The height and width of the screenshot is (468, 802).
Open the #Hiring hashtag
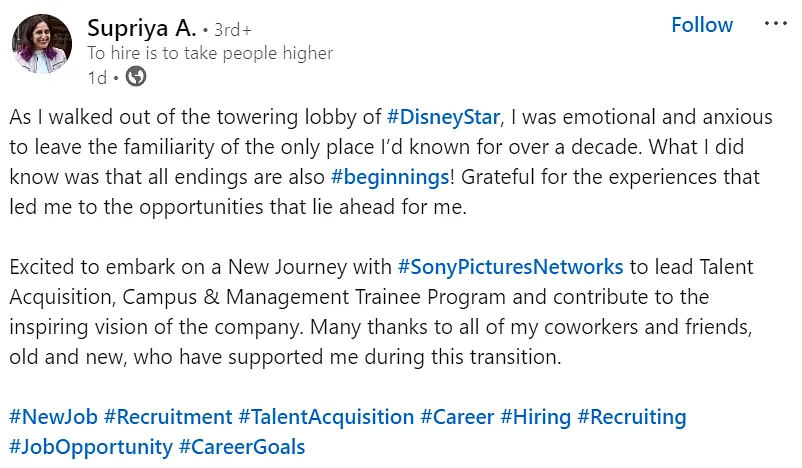[x=536, y=417]
